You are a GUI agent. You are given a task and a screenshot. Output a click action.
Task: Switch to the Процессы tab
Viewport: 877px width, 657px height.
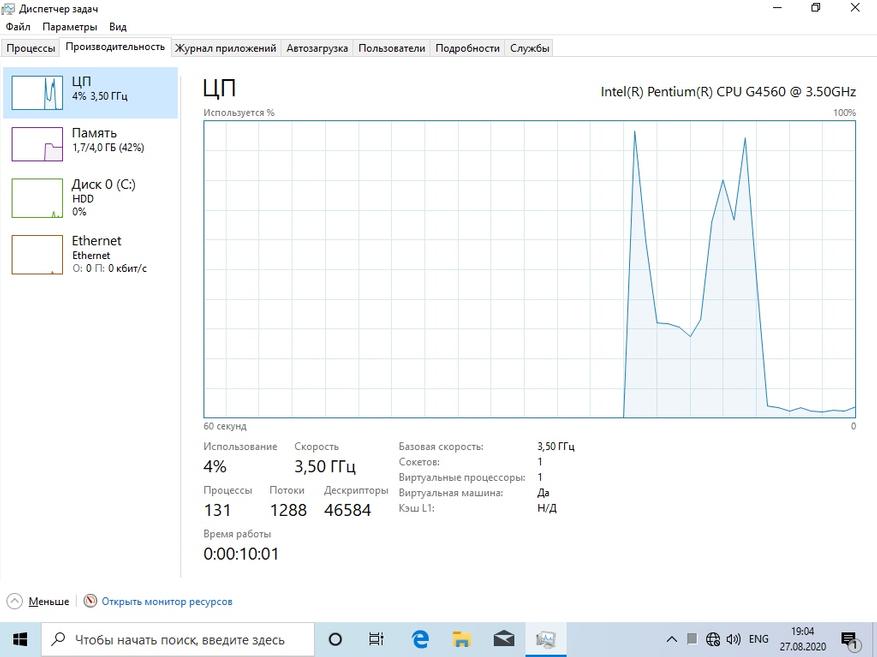tap(31, 48)
